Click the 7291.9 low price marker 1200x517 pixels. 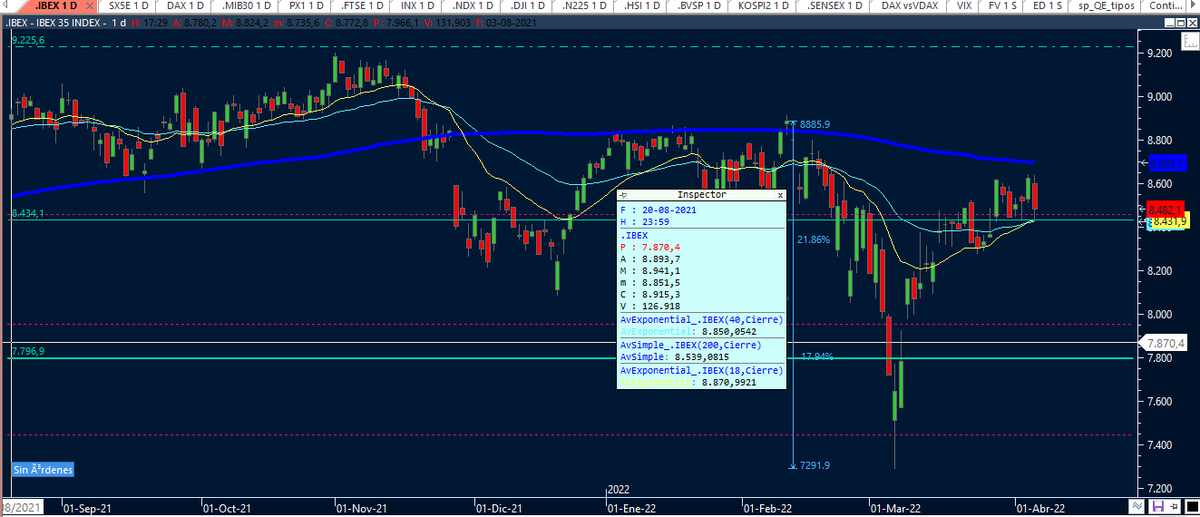(x=815, y=465)
